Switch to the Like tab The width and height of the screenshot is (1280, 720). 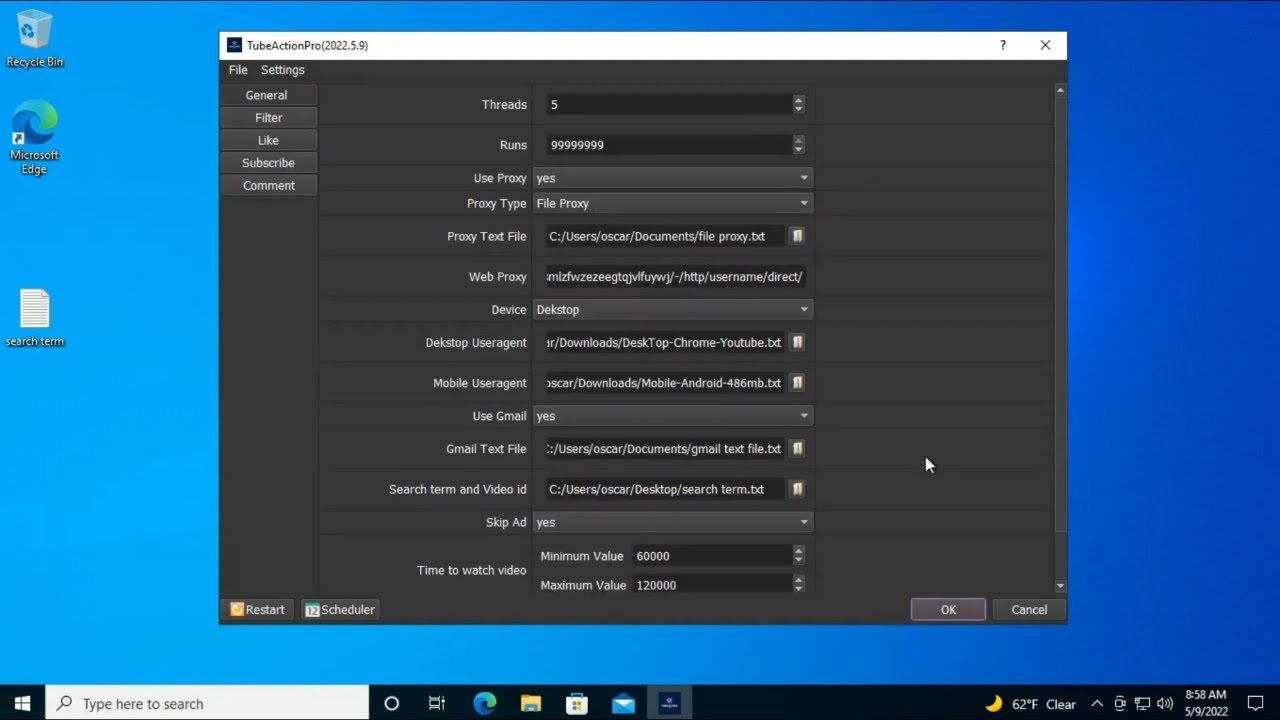267,140
